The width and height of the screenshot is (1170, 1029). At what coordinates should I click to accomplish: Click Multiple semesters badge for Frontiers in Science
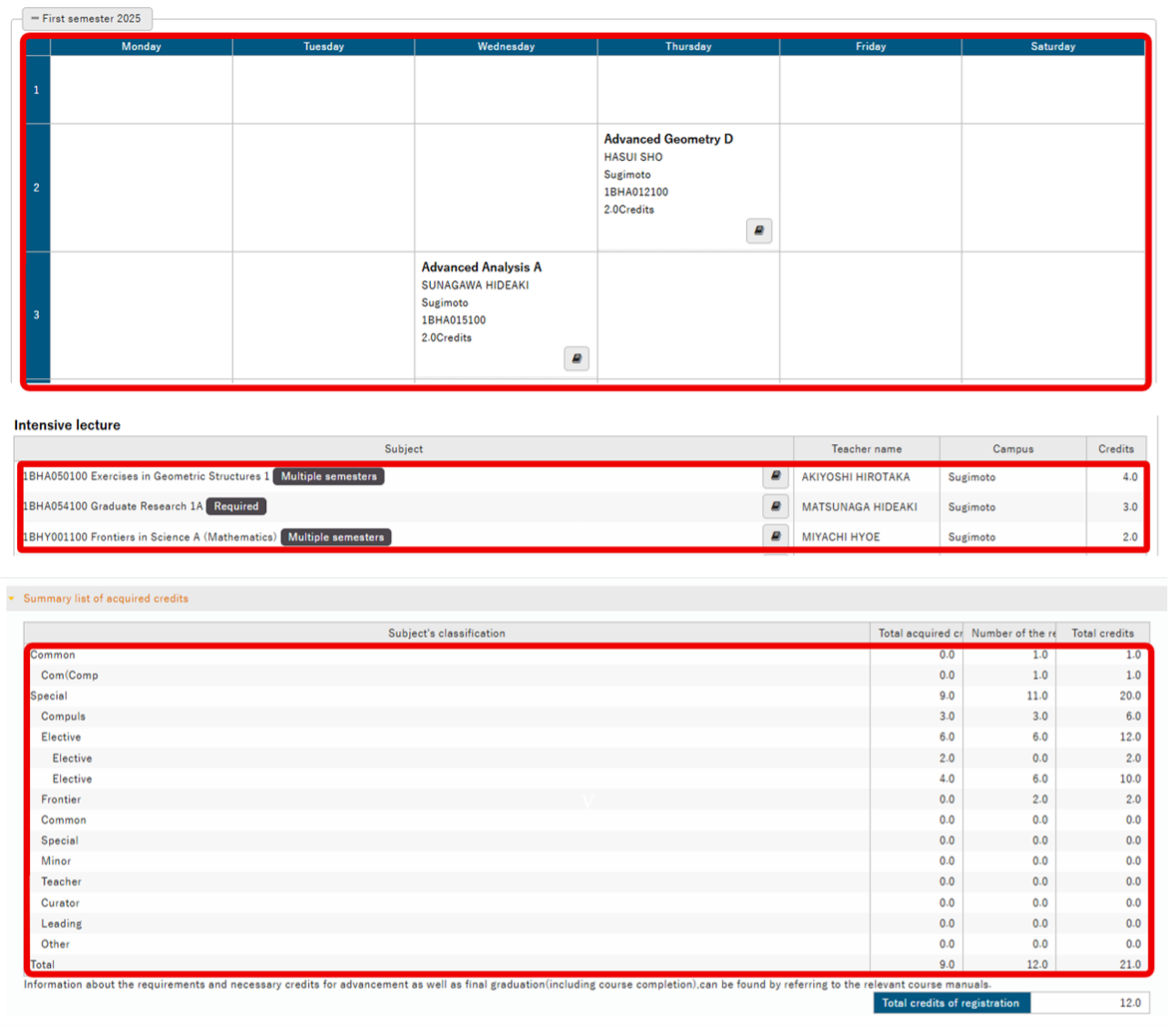coord(337,537)
